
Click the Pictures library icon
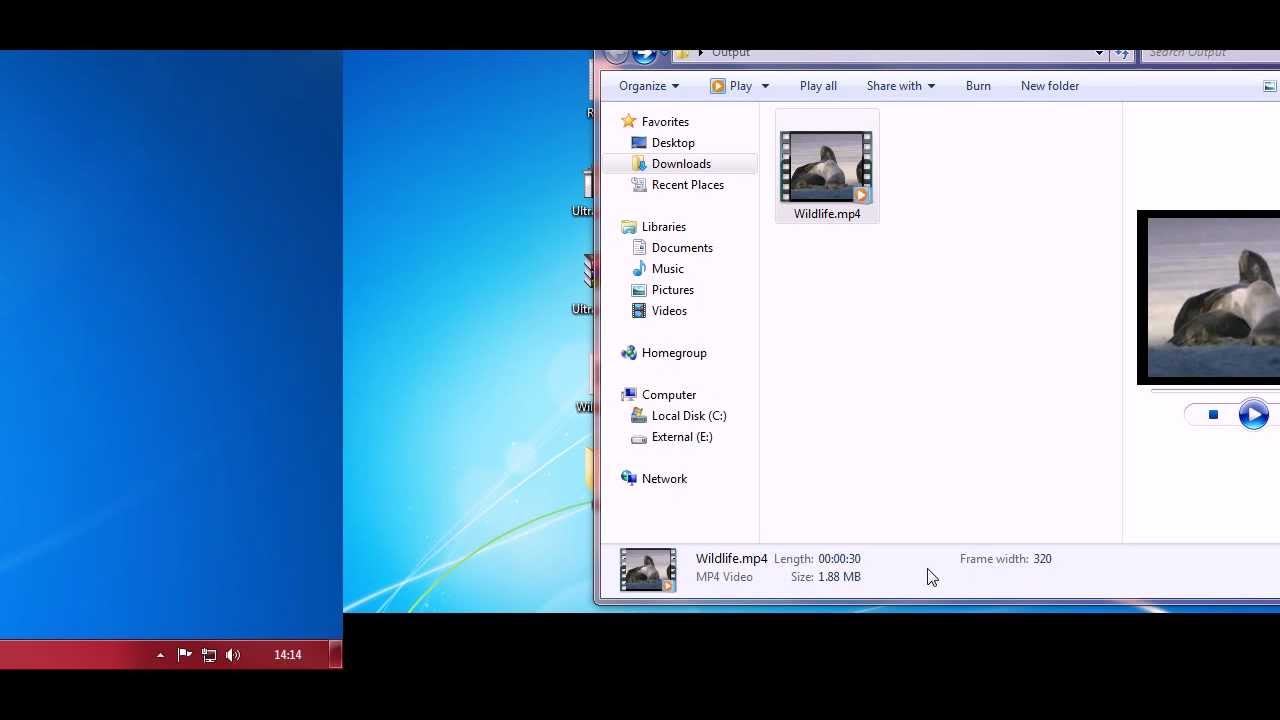pos(639,290)
